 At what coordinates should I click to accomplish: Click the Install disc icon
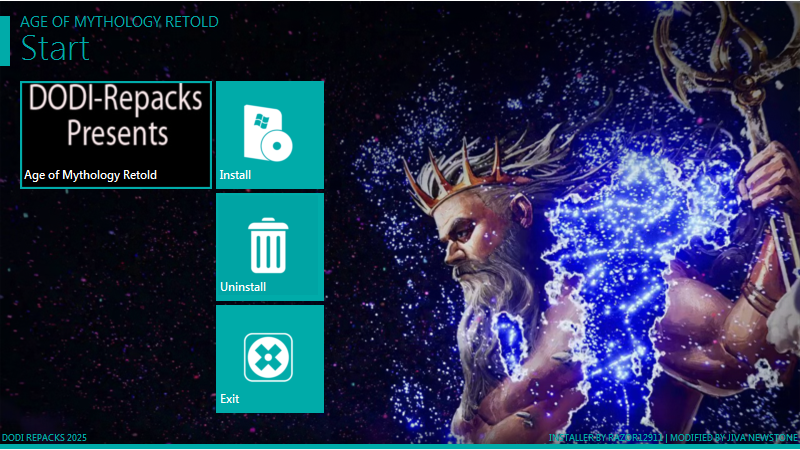point(268,133)
